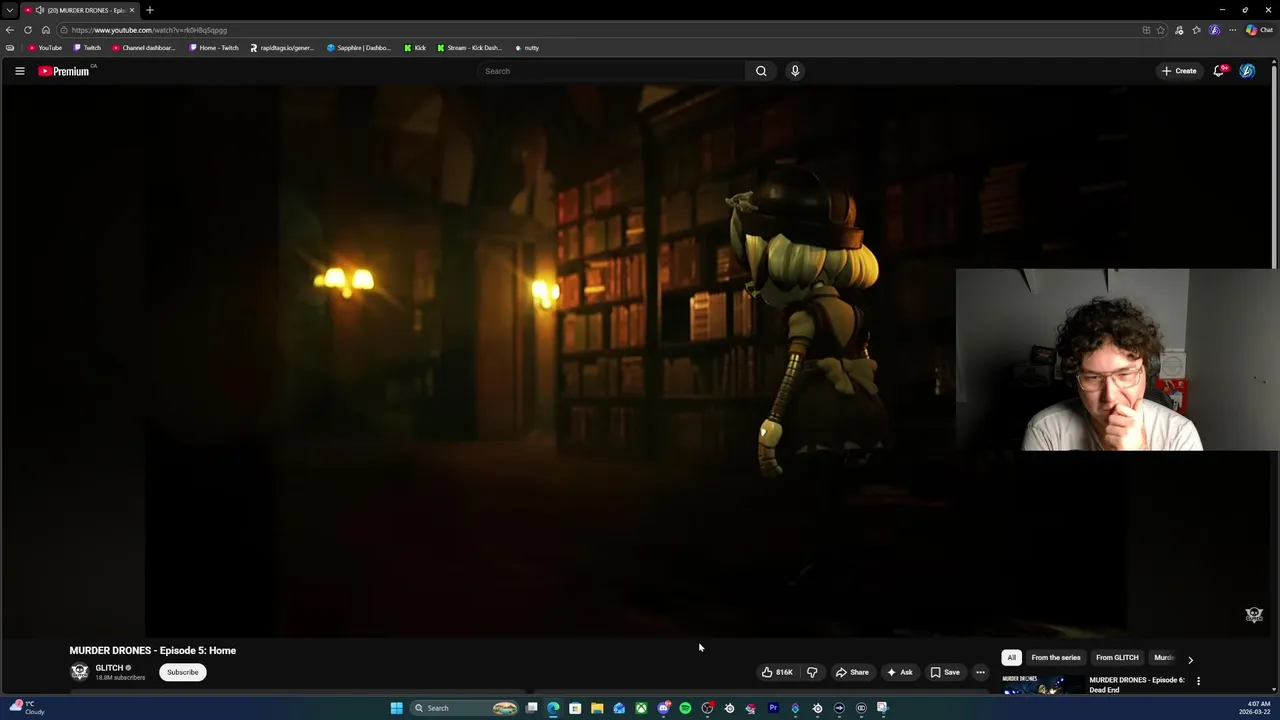Add this page to favorites star
Image resolution: width=1280 pixels, height=720 pixels.
coord(1161,30)
